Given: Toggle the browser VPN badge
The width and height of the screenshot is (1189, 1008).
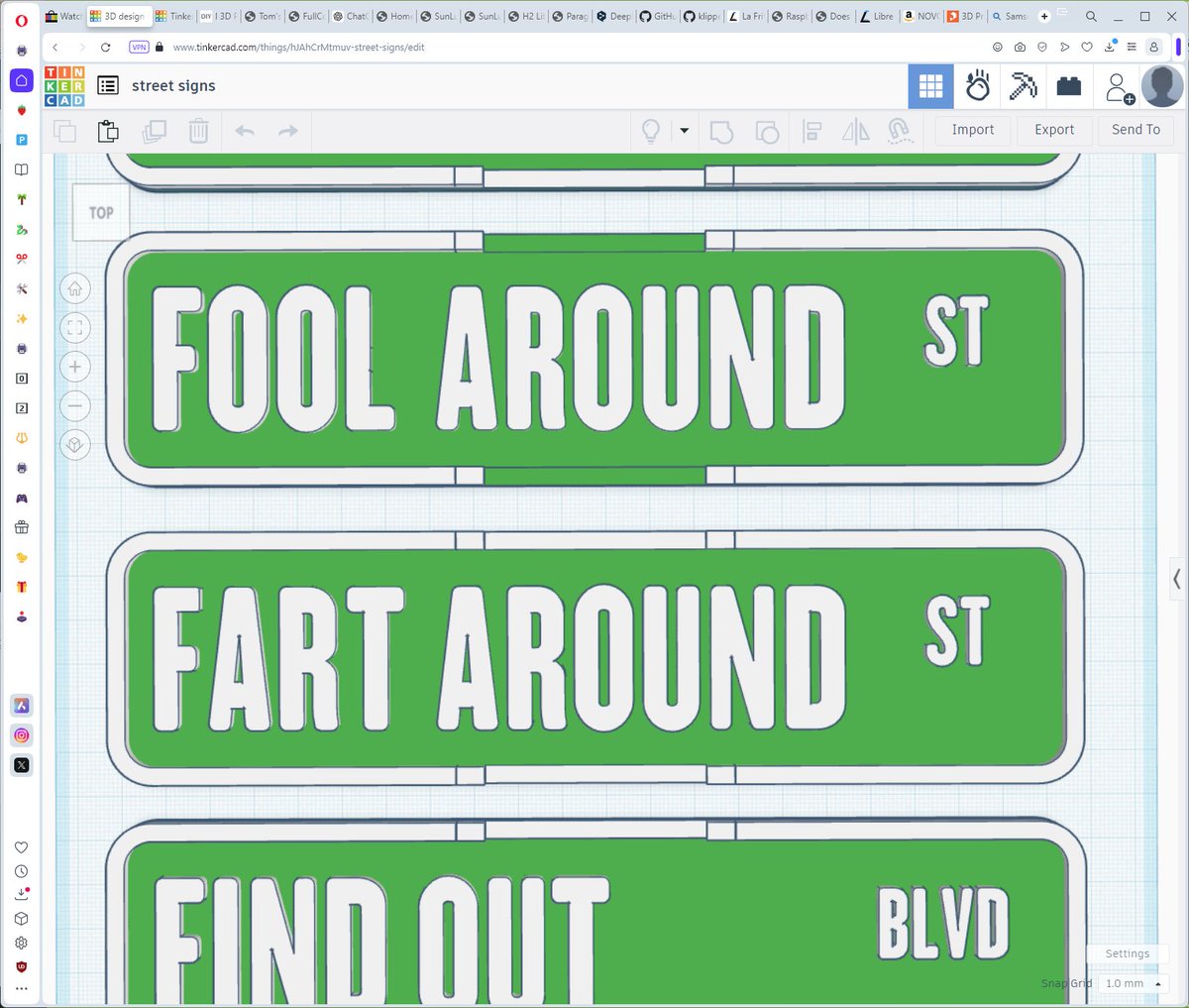Looking at the screenshot, I should (139, 47).
